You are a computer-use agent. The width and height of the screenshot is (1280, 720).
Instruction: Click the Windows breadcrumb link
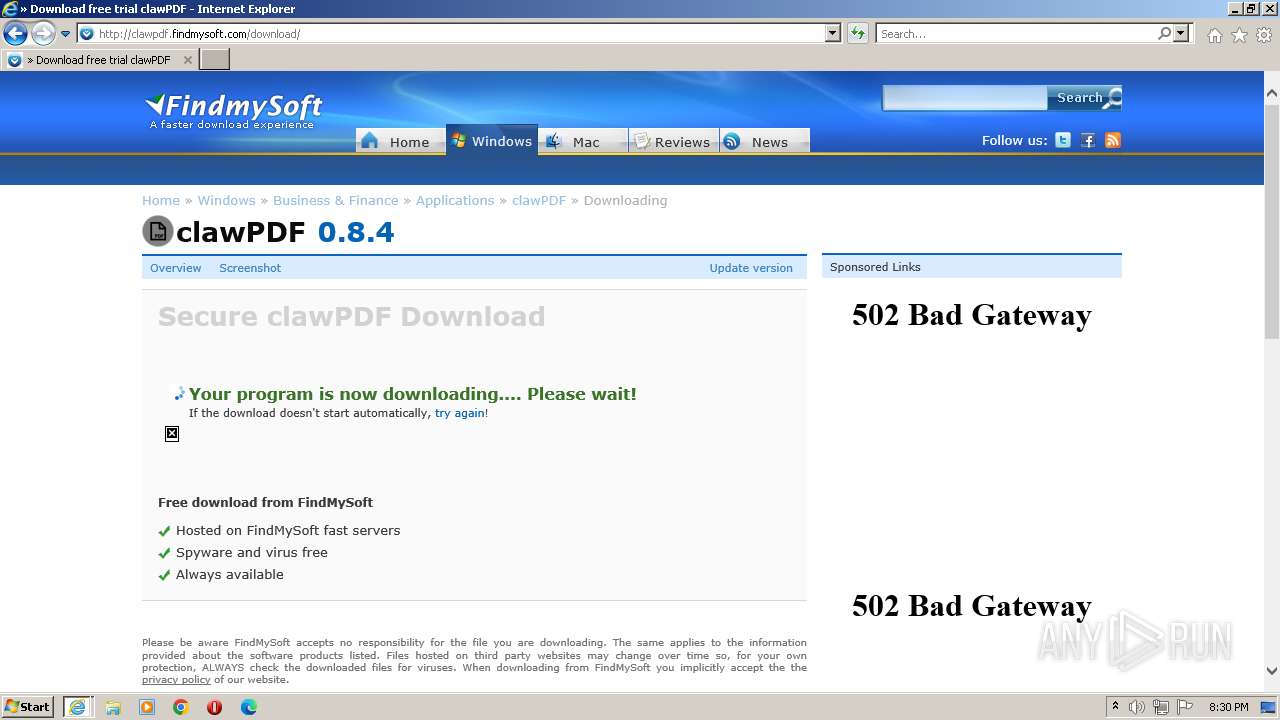click(x=226, y=200)
